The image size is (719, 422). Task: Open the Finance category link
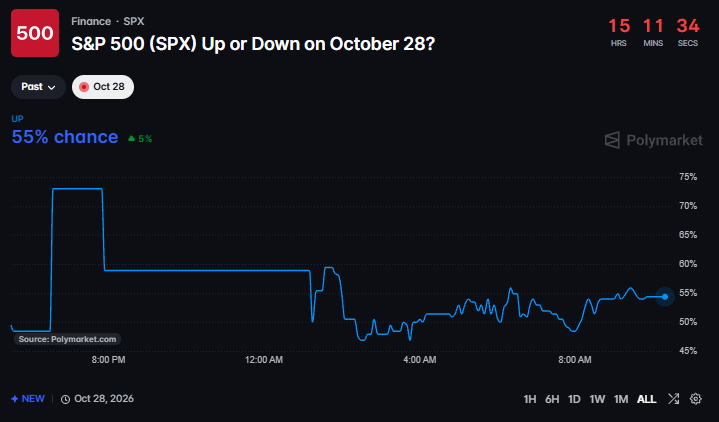91,22
